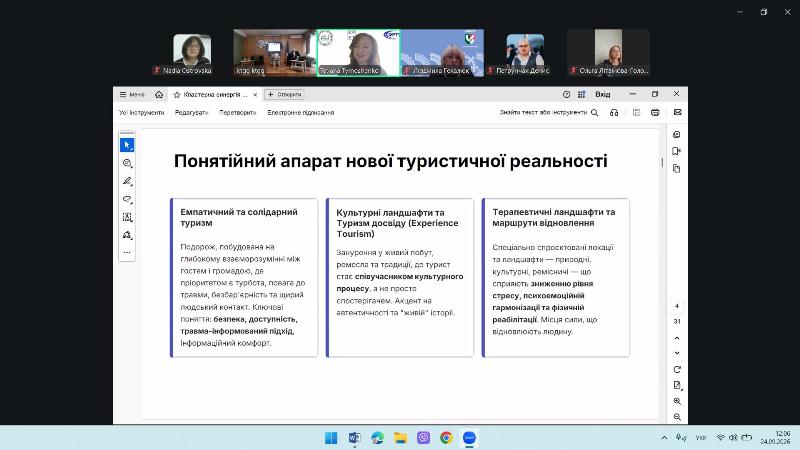Switch to the Перетворити tab
The height and width of the screenshot is (450, 800).
tap(238, 112)
